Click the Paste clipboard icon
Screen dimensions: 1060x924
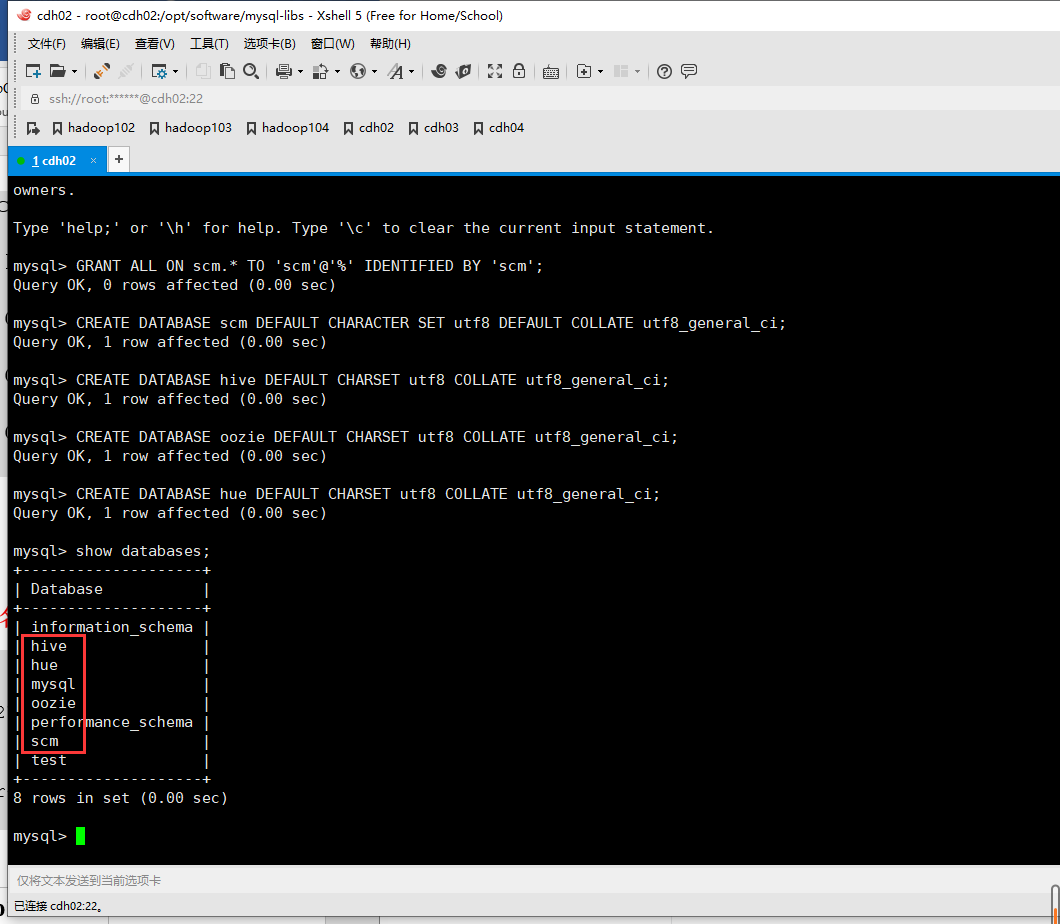(227, 71)
